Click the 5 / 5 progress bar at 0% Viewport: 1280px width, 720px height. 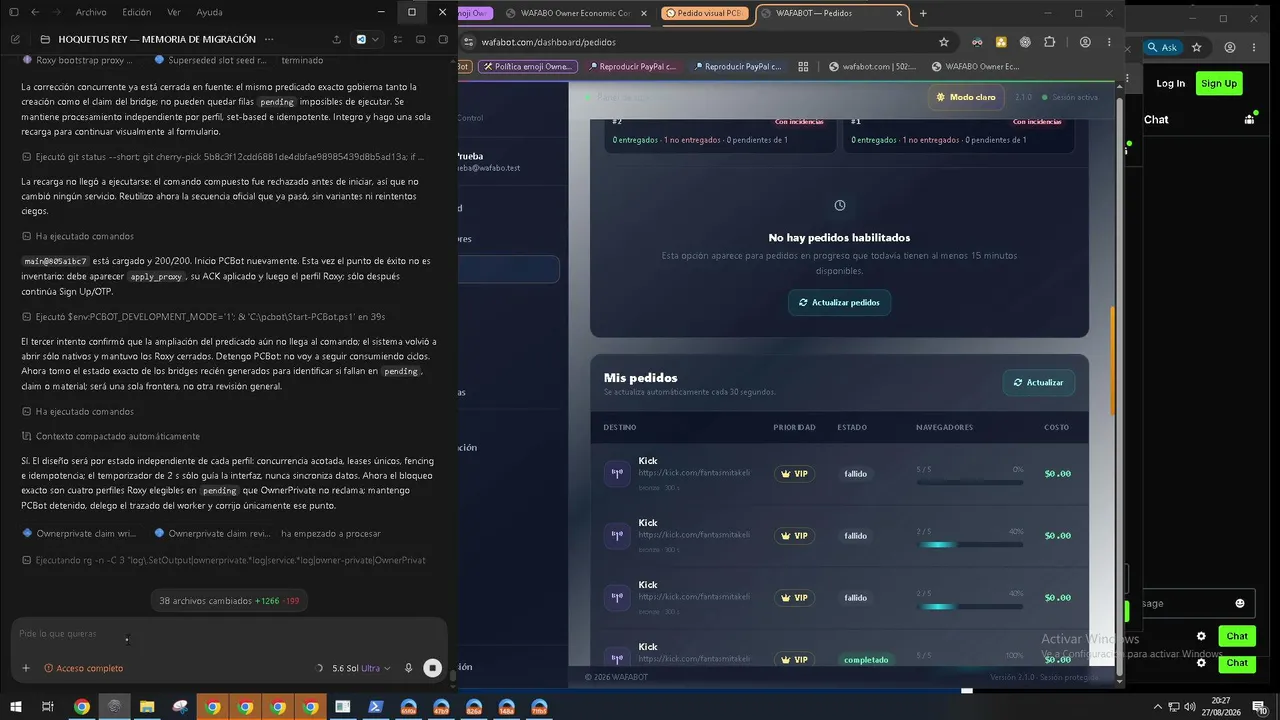click(969, 483)
